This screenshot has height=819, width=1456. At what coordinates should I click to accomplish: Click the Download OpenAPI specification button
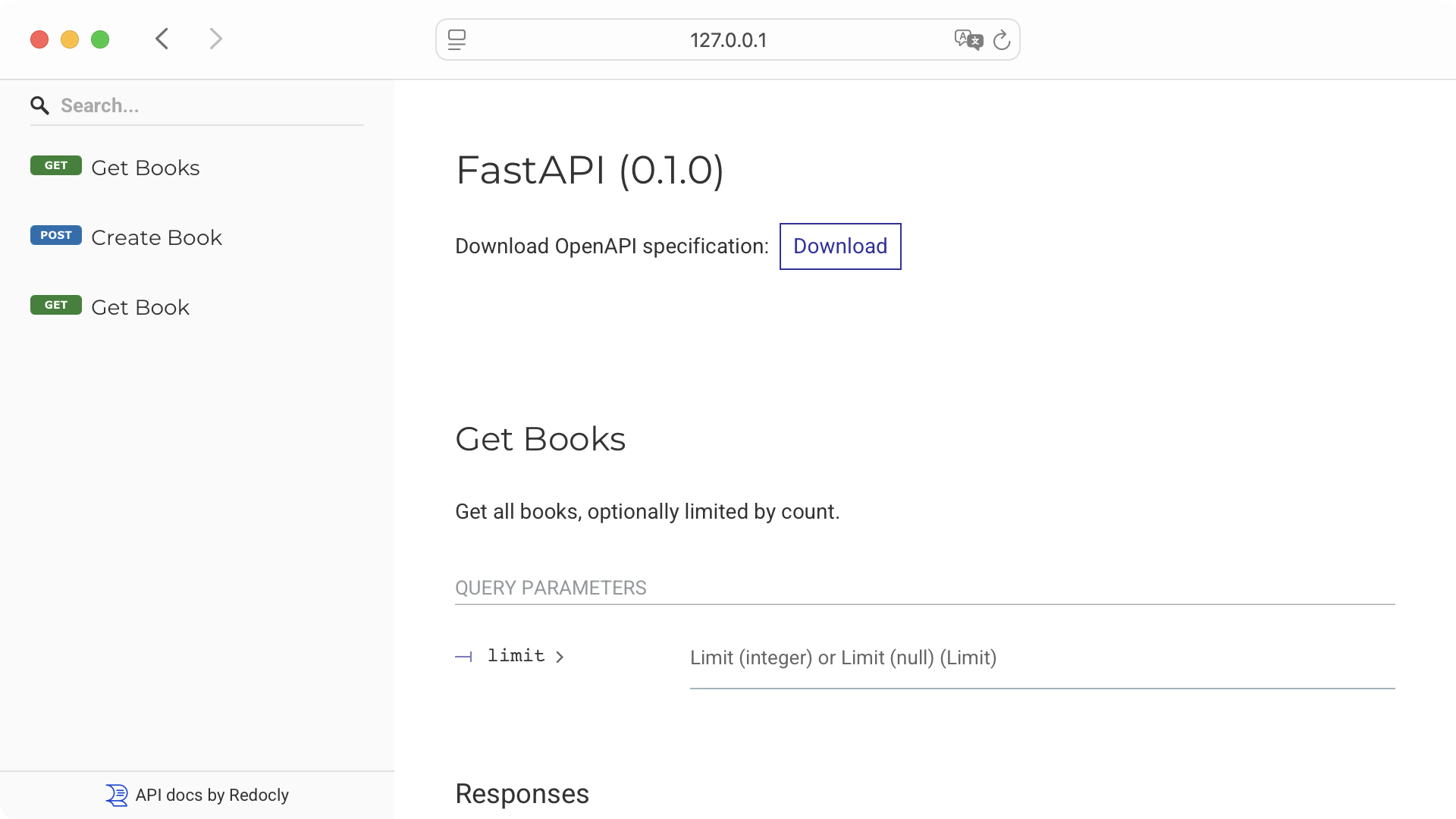tap(839, 246)
